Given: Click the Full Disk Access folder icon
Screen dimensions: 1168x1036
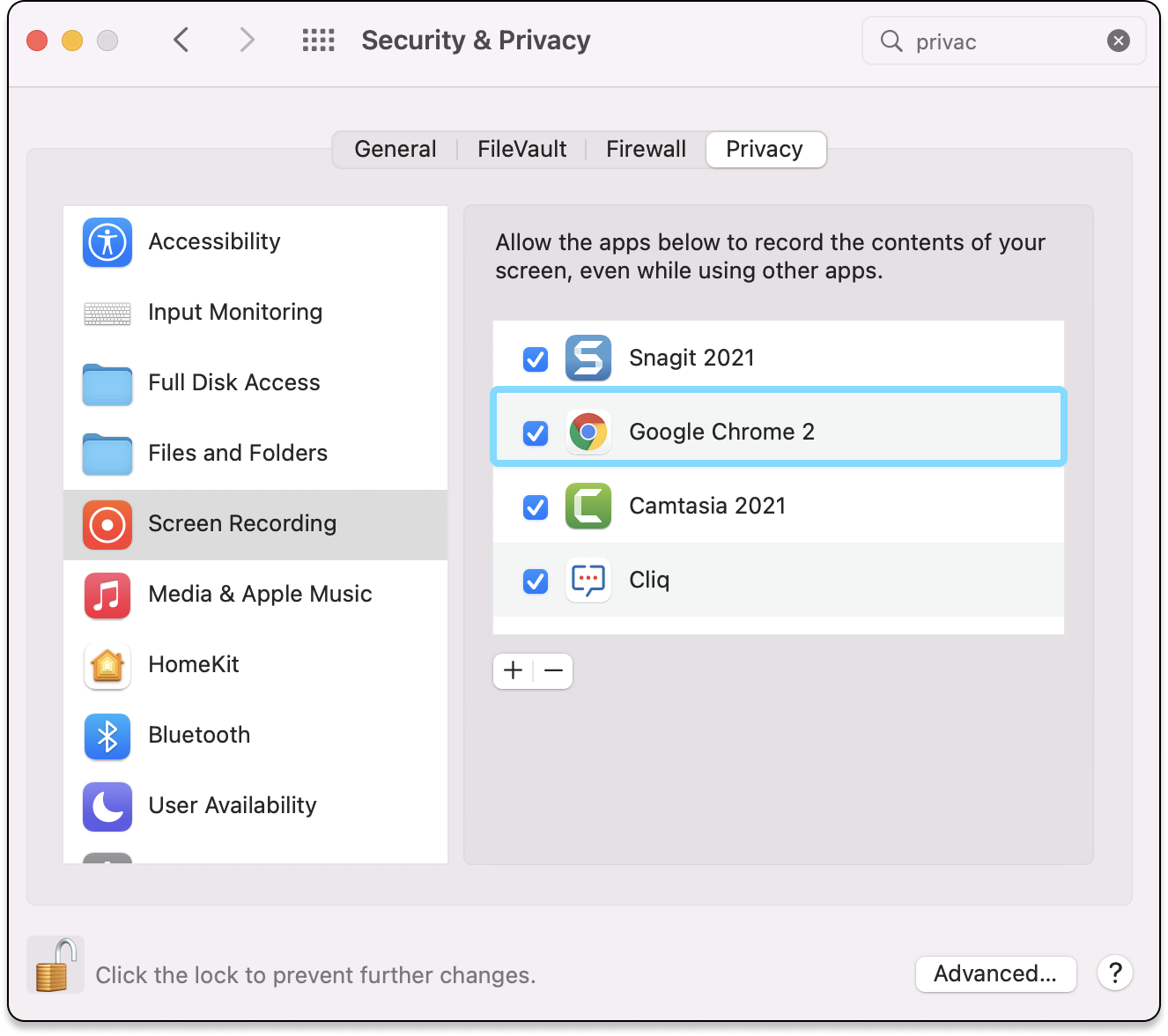Looking at the screenshot, I should (x=107, y=384).
